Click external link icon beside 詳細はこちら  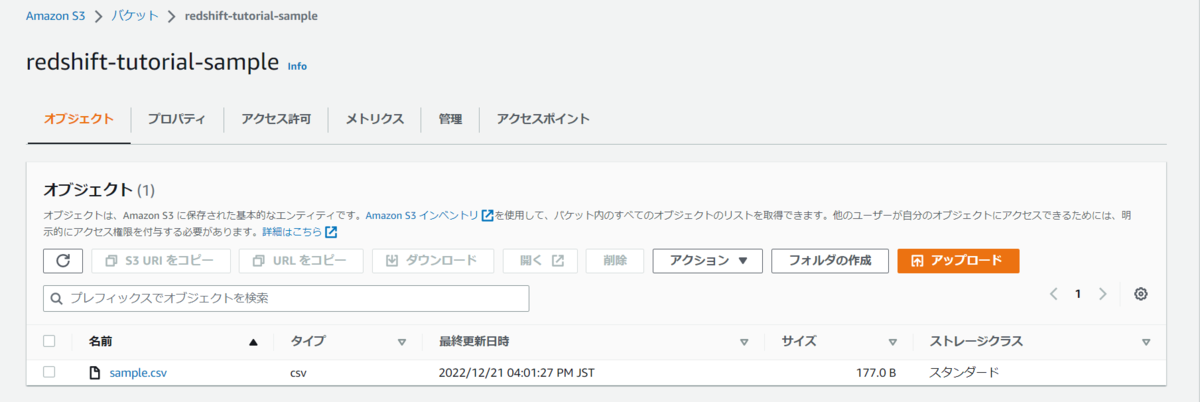[331, 232]
